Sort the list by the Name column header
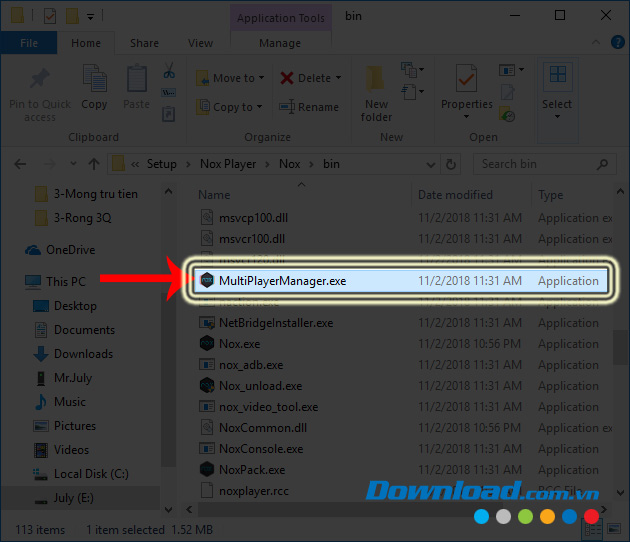Image resolution: width=630 pixels, height=542 pixels. (214, 195)
